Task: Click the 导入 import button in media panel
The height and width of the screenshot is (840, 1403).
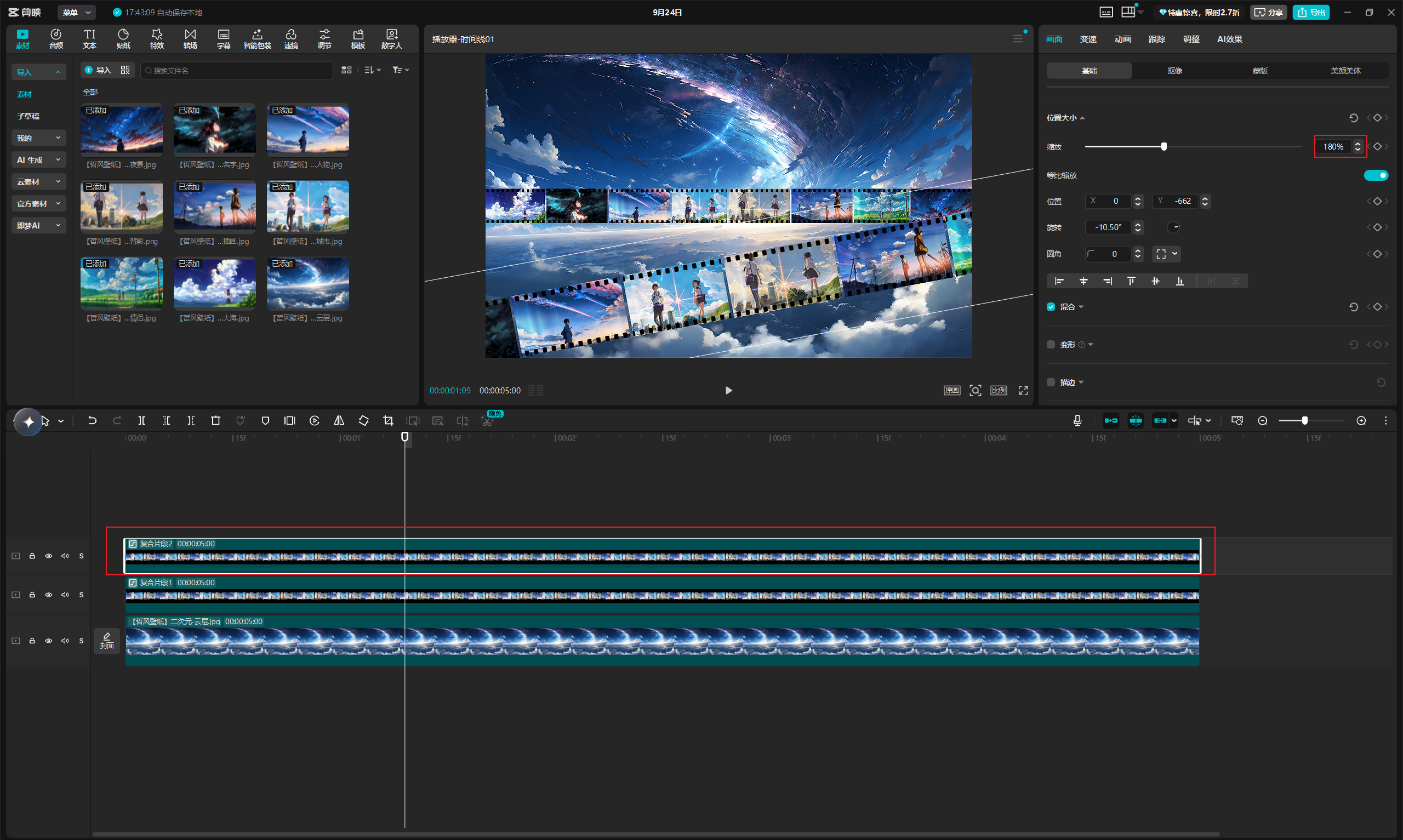Action: 98,70
